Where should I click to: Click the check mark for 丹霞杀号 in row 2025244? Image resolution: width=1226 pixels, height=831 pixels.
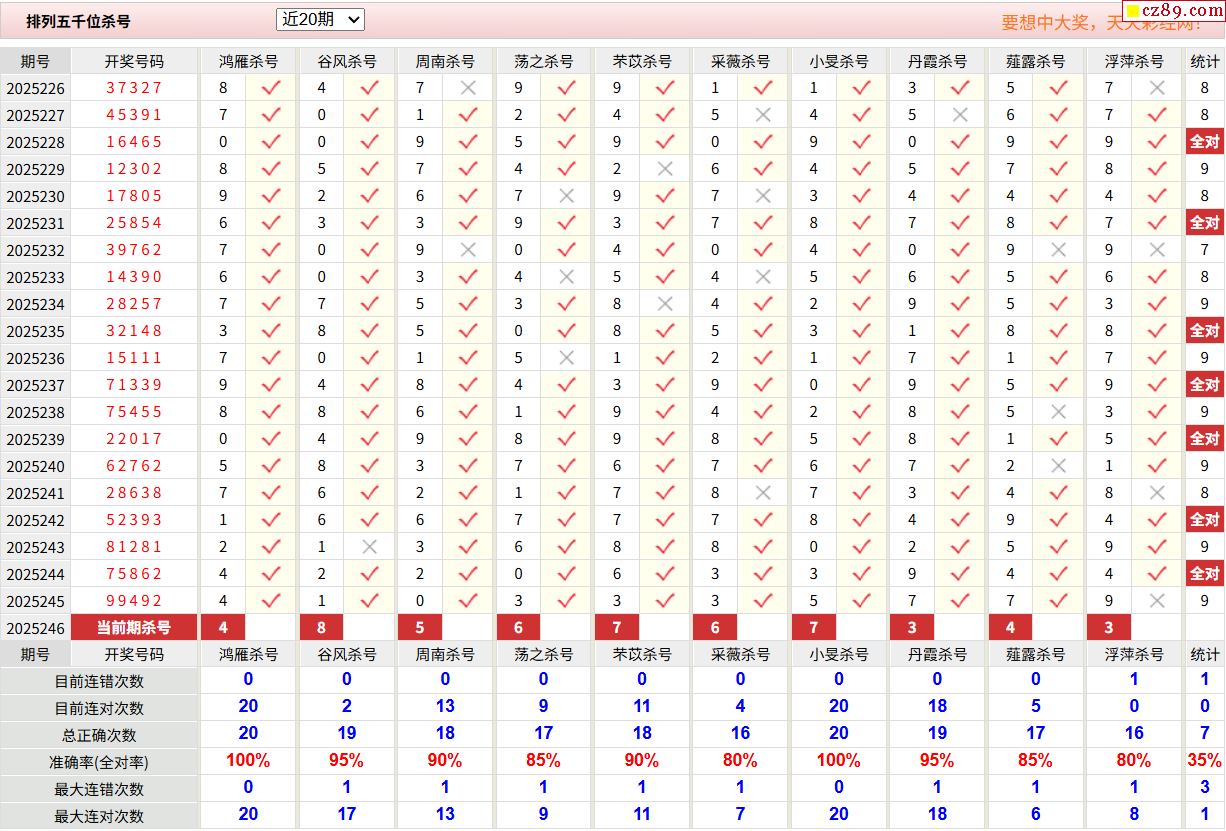point(961,574)
